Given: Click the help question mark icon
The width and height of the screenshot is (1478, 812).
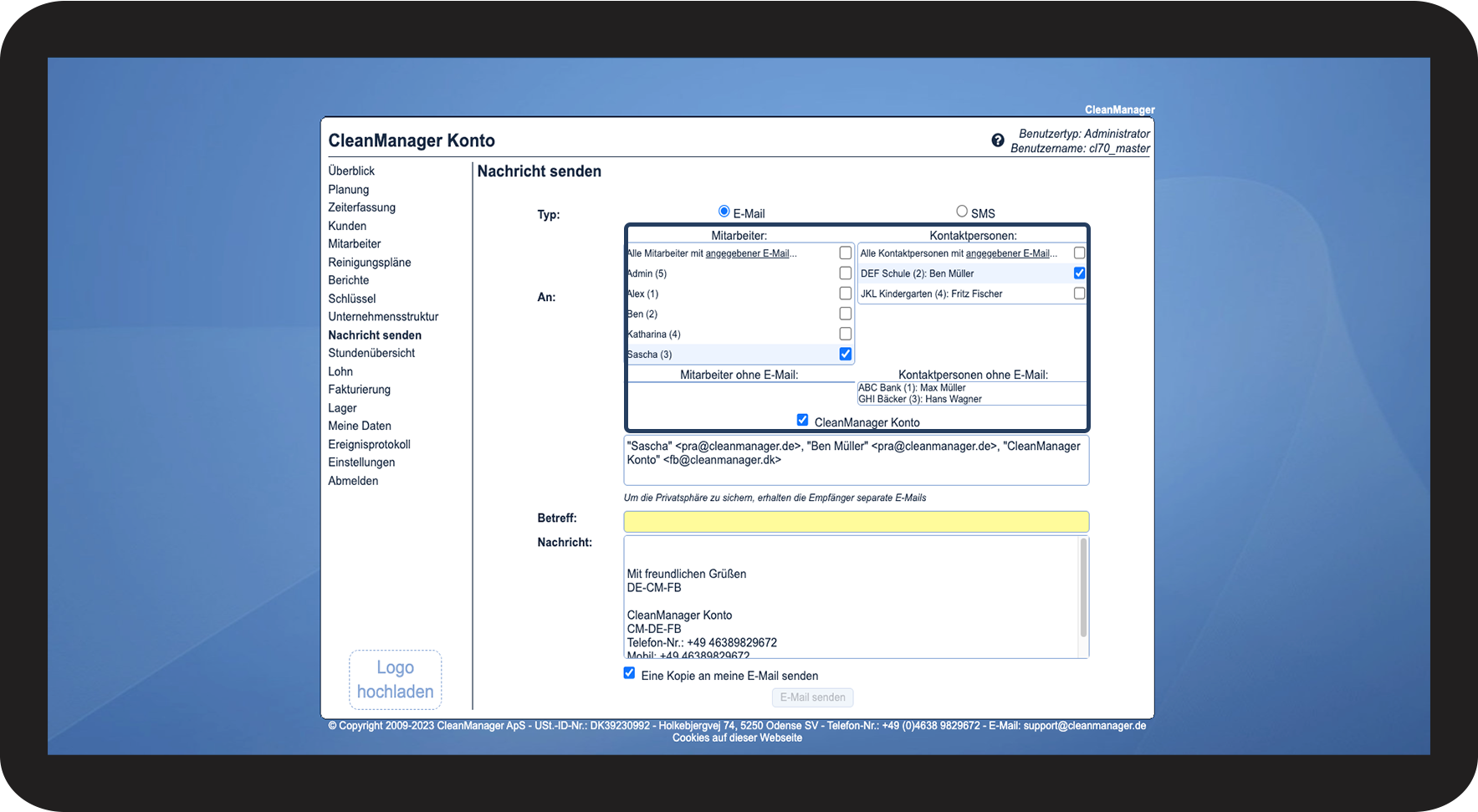Looking at the screenshot, I should pyautogui.click(x=997, y=140).
